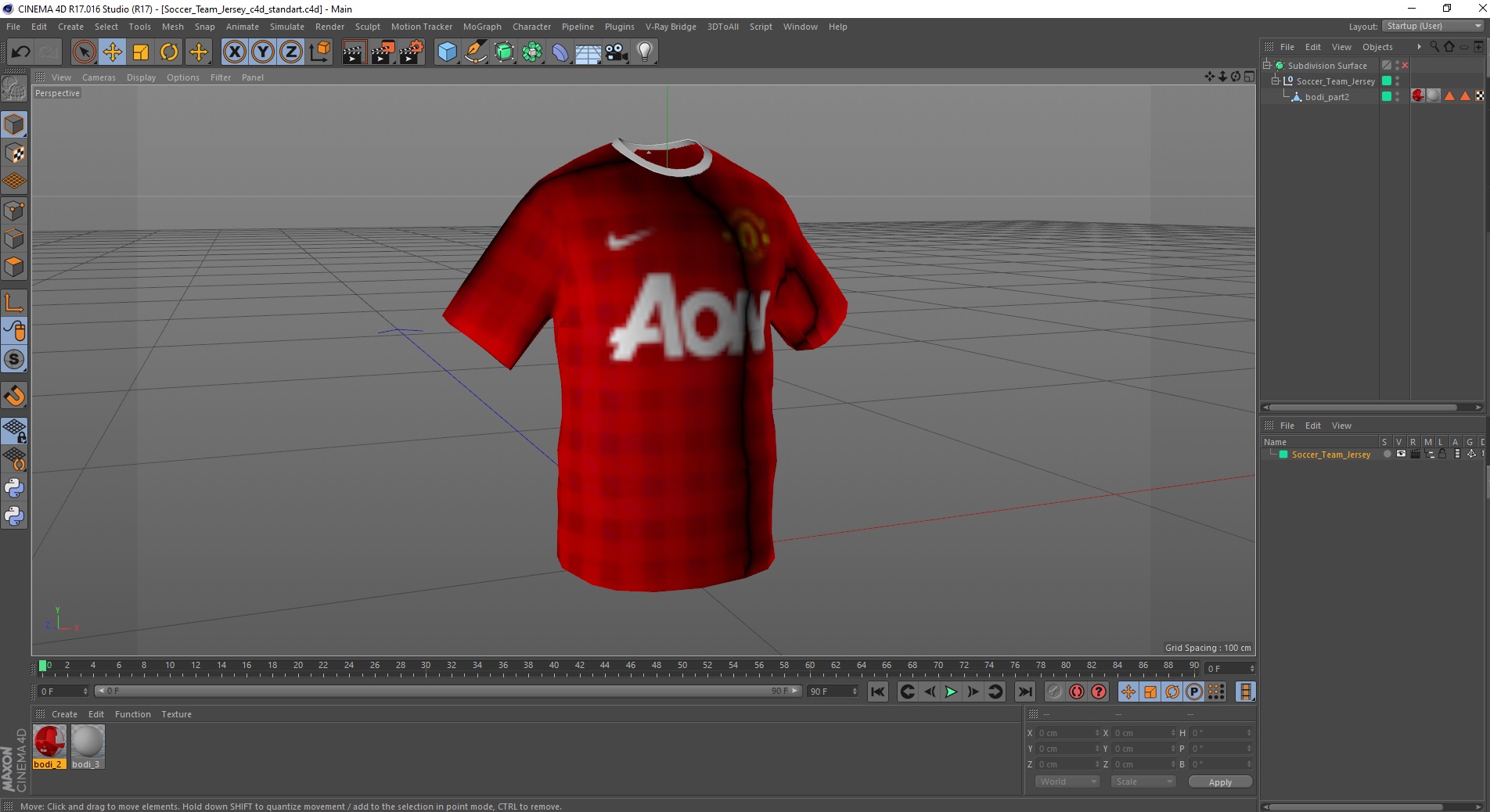Add a Light object
Image resolution: width=1490 pixels, height=812 pixels.
645,52
